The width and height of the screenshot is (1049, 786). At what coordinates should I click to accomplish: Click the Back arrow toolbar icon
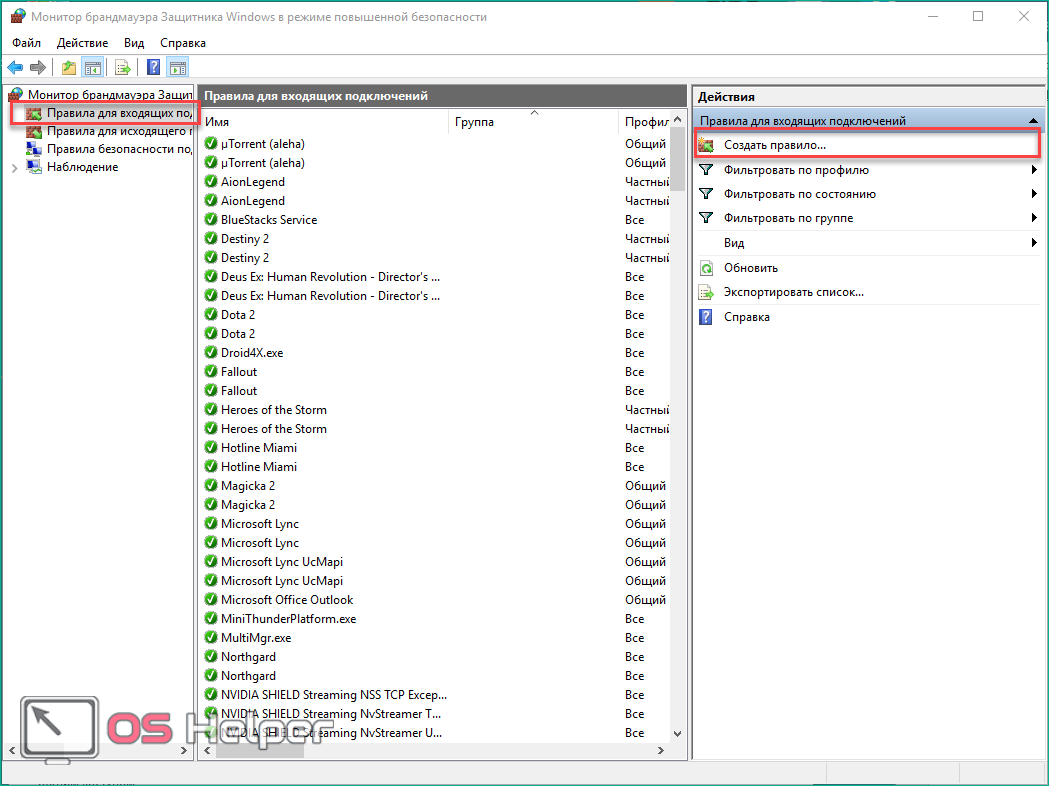point(15,67)
